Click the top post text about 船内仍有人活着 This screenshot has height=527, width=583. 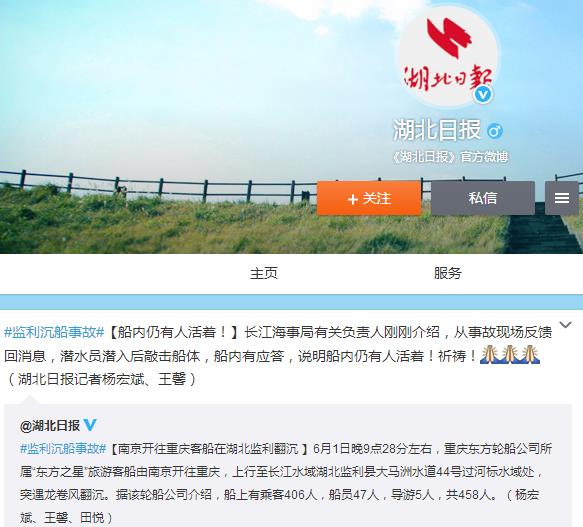[x=278, y=356]
